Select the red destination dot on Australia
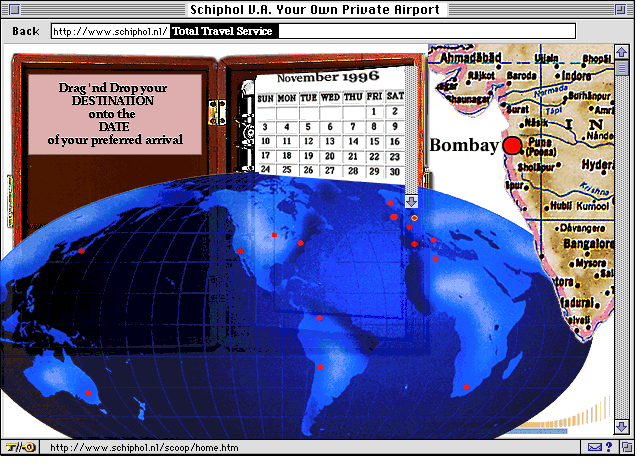This screenshot has width=637, height=469. (89, 393)
